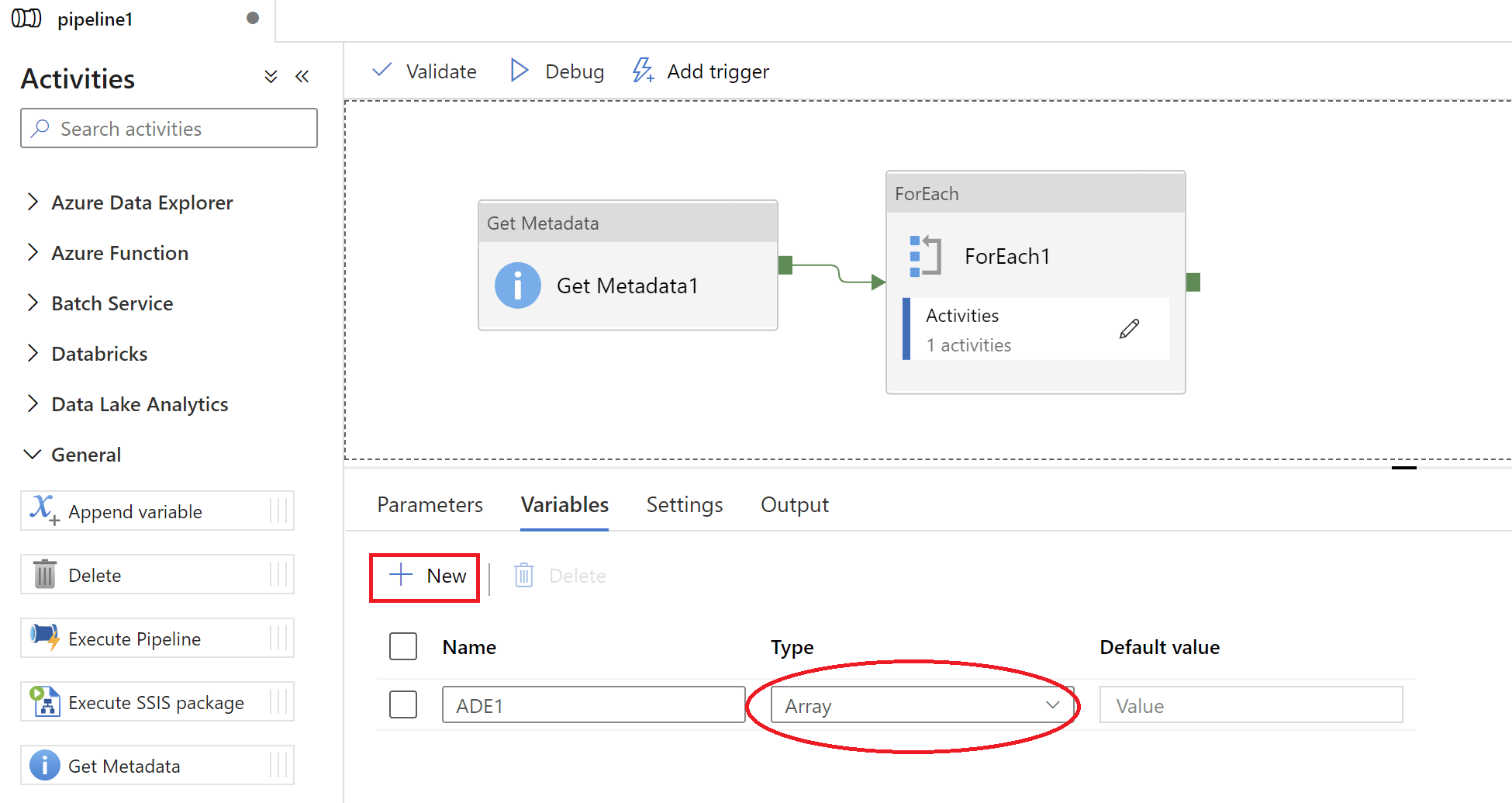The width and height of the screenshot is (1512, 803).
Task: Open the Array type dropdown for ADE1
Action: pyautogui.click(x=1052, y=705)
